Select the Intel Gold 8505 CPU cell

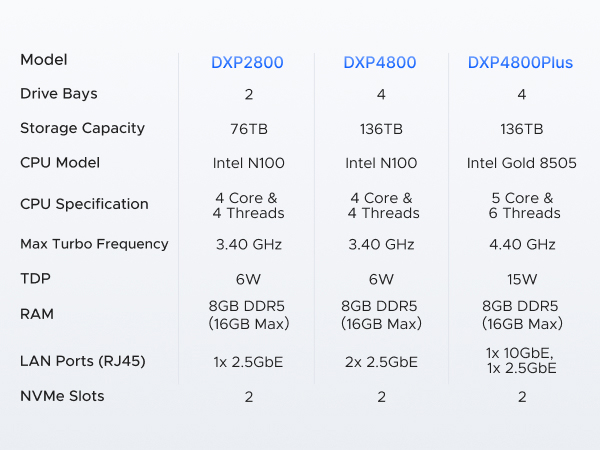tap(521, 163)
